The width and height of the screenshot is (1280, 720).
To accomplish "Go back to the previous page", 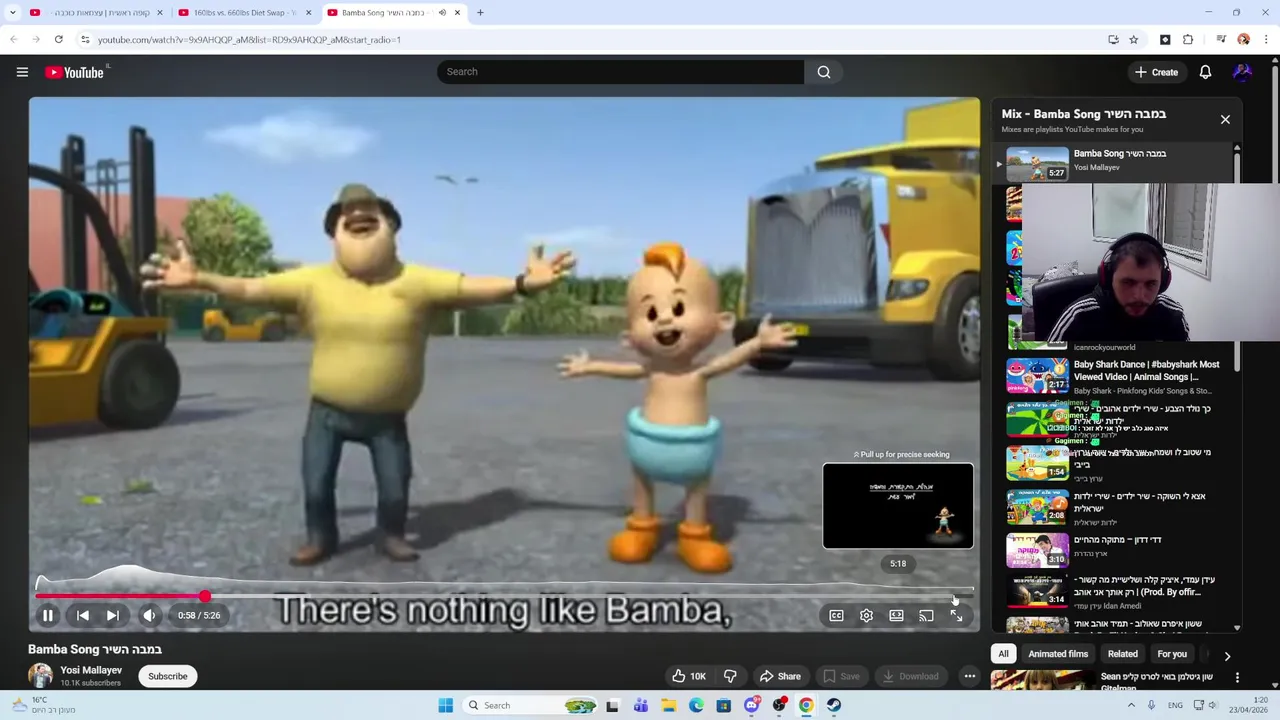I will [x=14, y=40].
